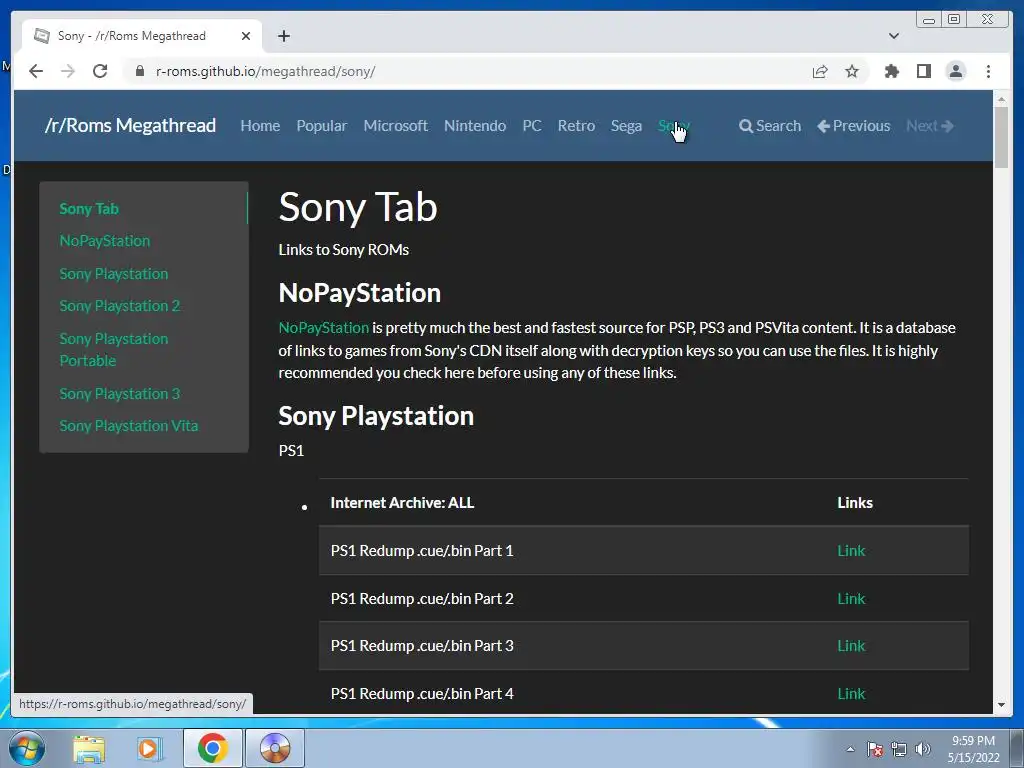This screenshot has height=768, width=1024.
Task: Click the Action Center flag icon
Action: point(875,749)
